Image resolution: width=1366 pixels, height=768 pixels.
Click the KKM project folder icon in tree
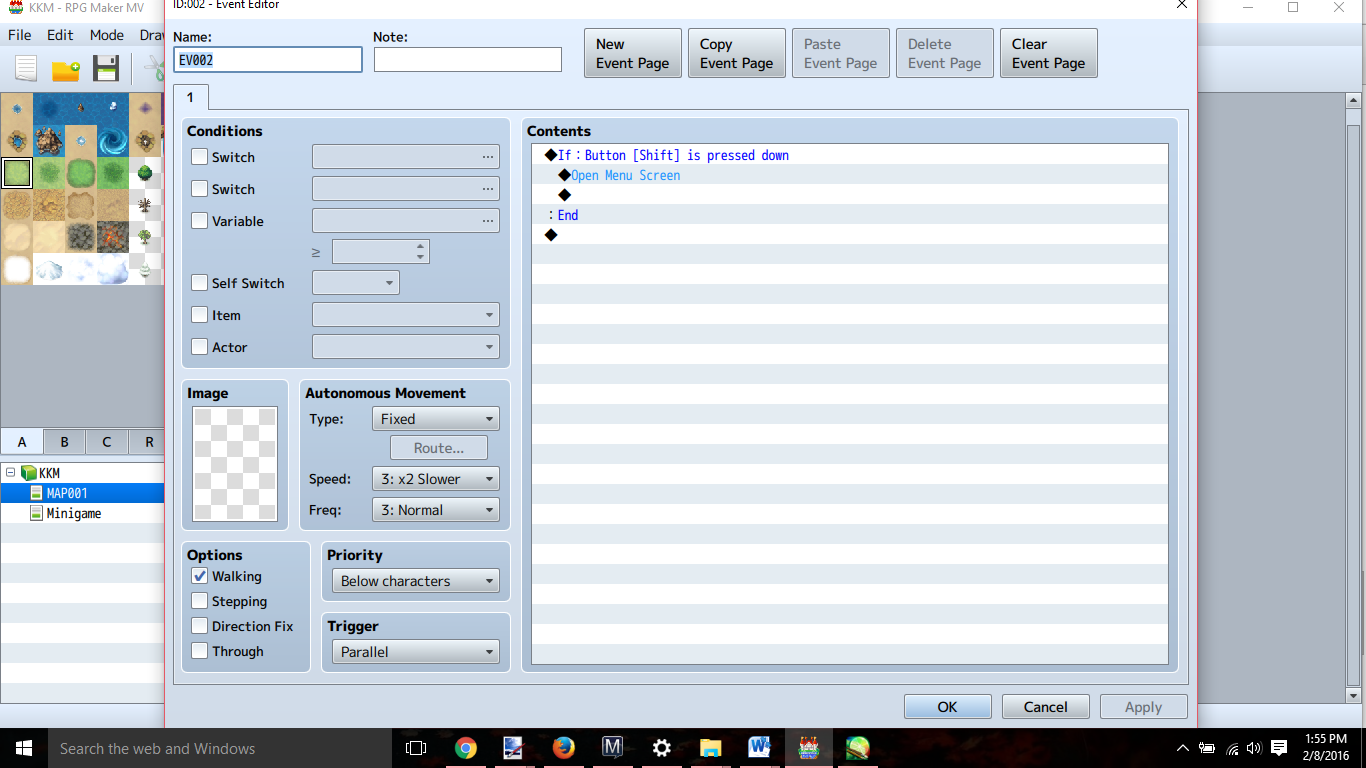coord(28,473)
